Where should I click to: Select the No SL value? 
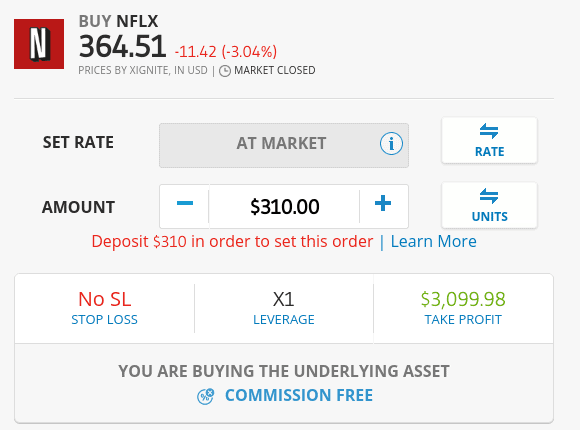[105, 299]
